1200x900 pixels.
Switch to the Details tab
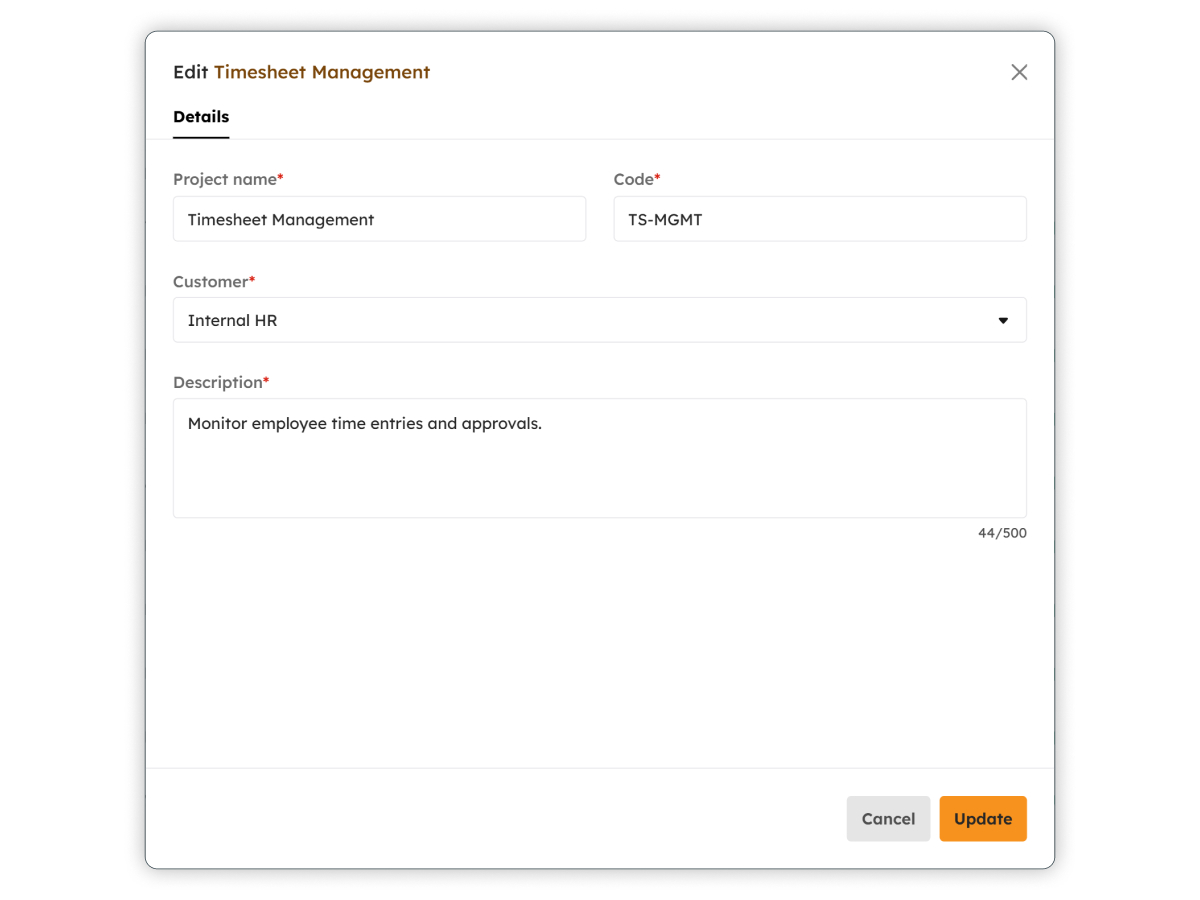tap(201, 117)
